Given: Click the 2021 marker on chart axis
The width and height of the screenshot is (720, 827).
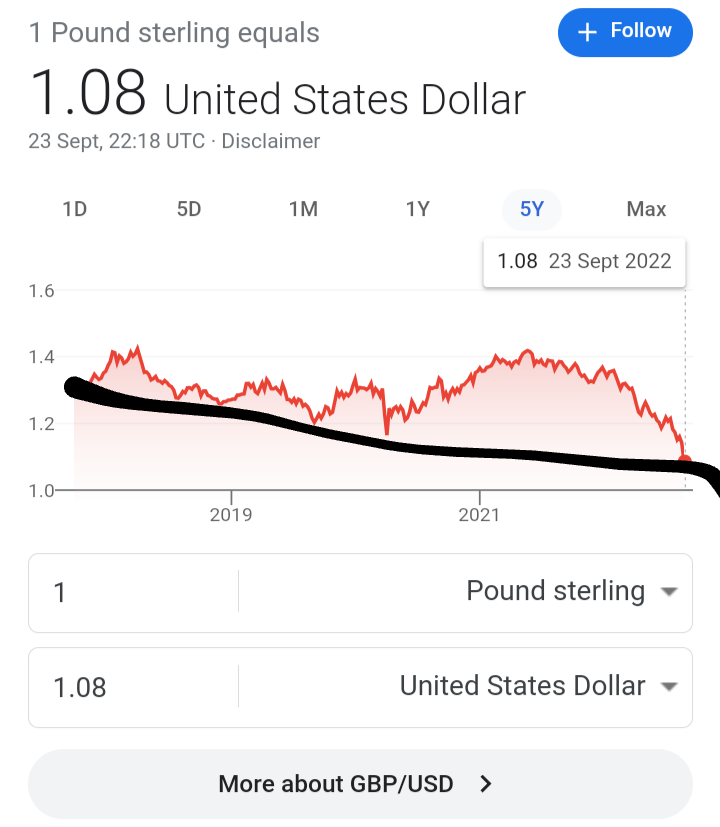Looking at the screenshot, I should tap(479, 515).
